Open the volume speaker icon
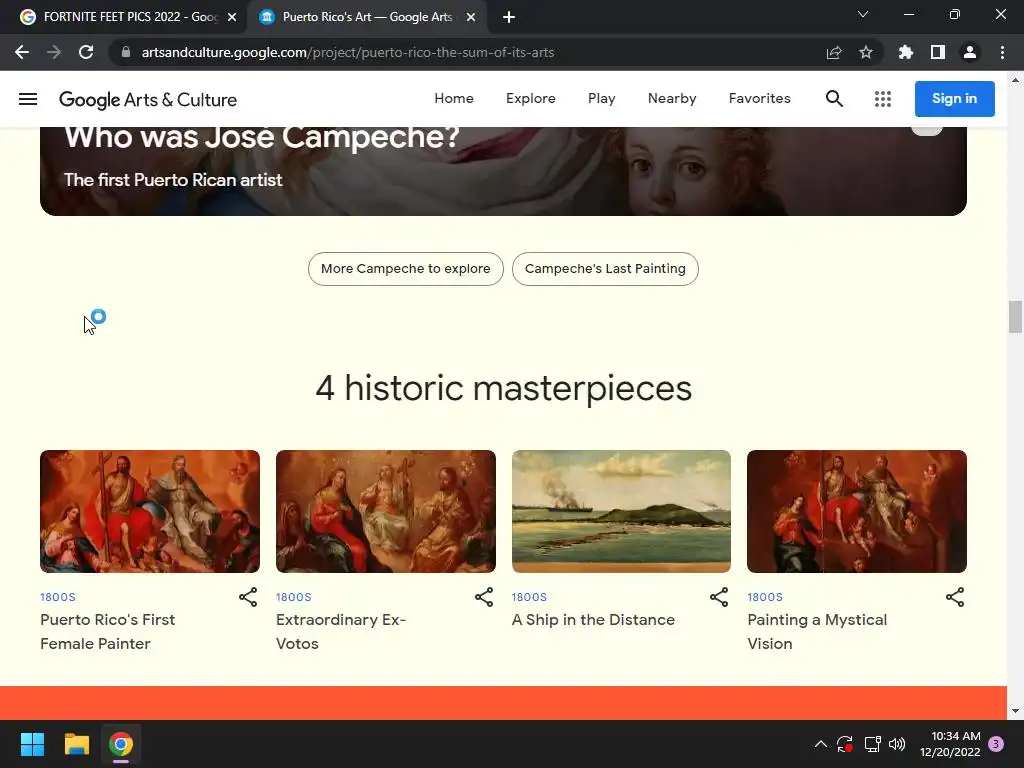 [x=897, y=744]
